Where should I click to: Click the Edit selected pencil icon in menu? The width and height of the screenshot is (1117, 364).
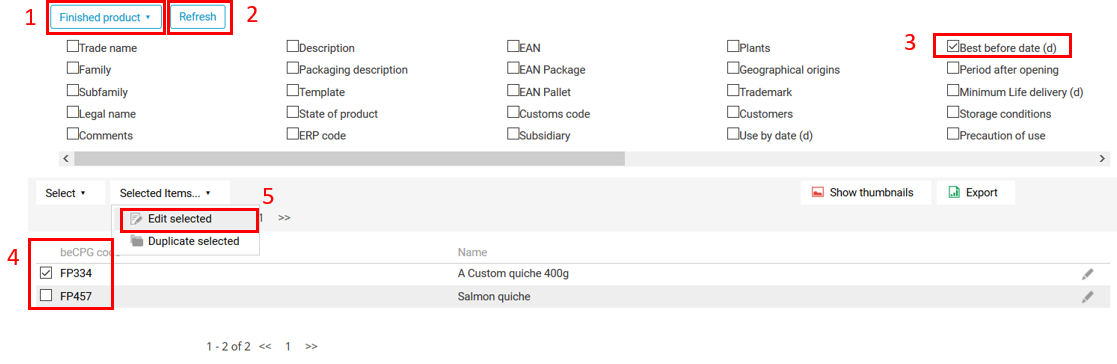[x=137, y=219]
